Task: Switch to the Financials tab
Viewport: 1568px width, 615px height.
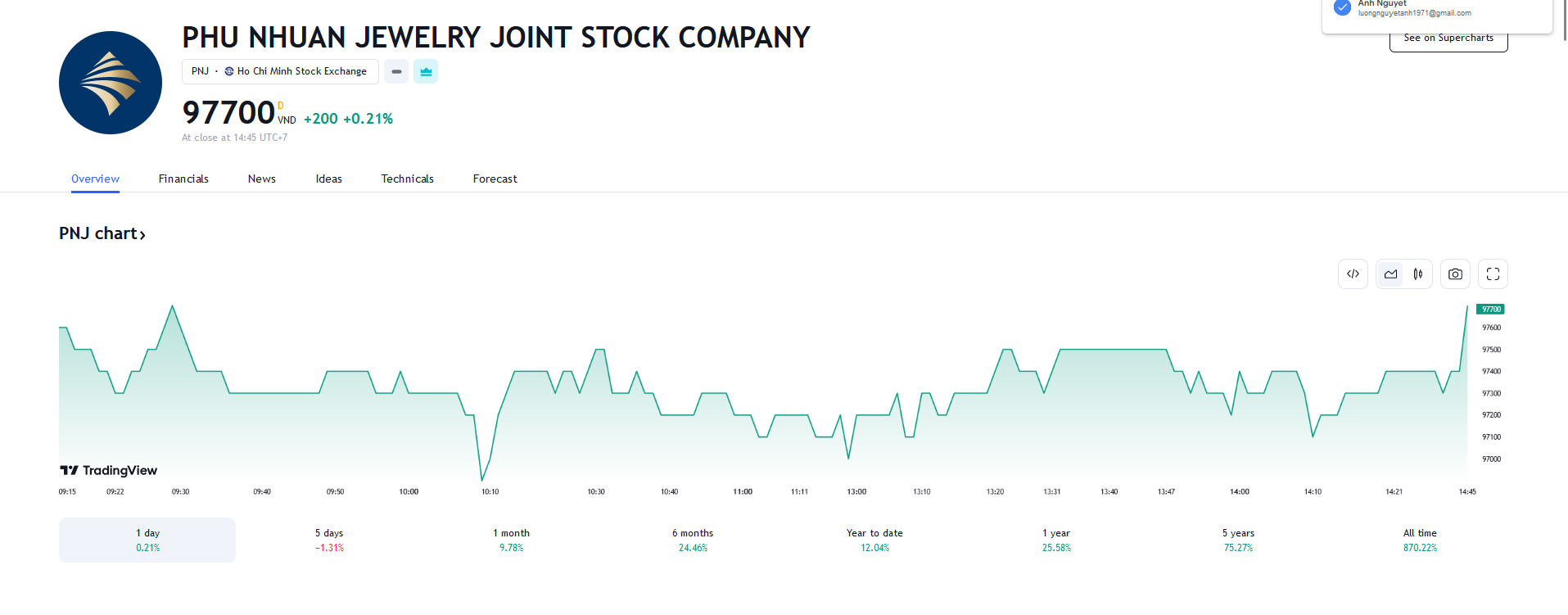Action: tap(183, 179)
